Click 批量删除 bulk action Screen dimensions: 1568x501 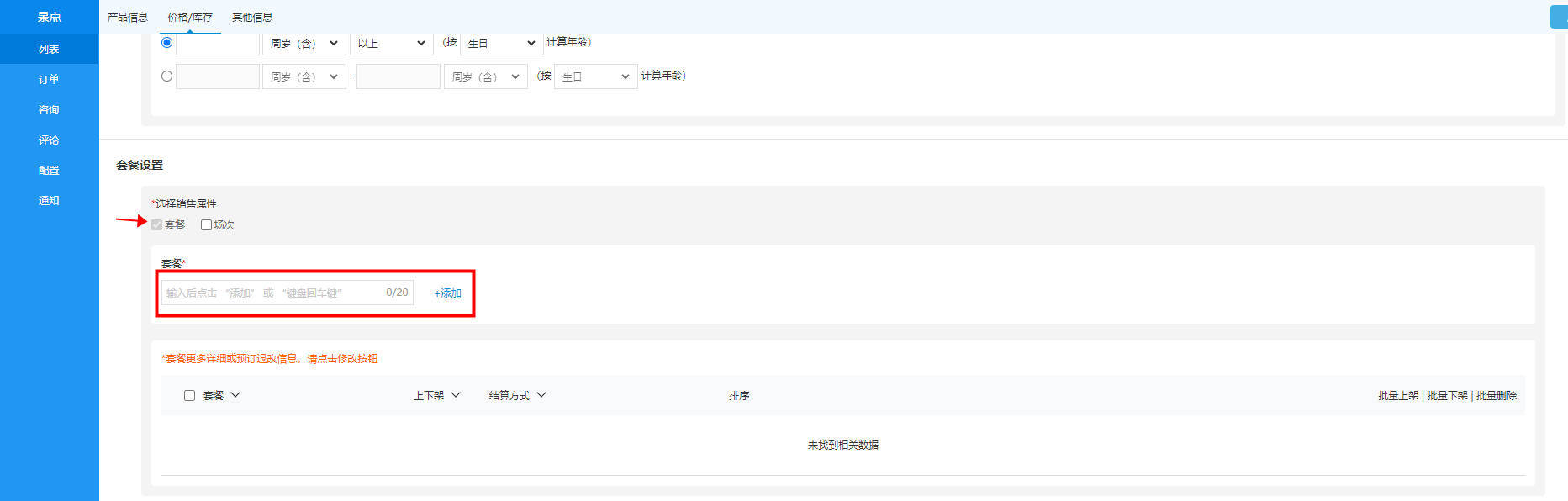tap(1497, 396)
